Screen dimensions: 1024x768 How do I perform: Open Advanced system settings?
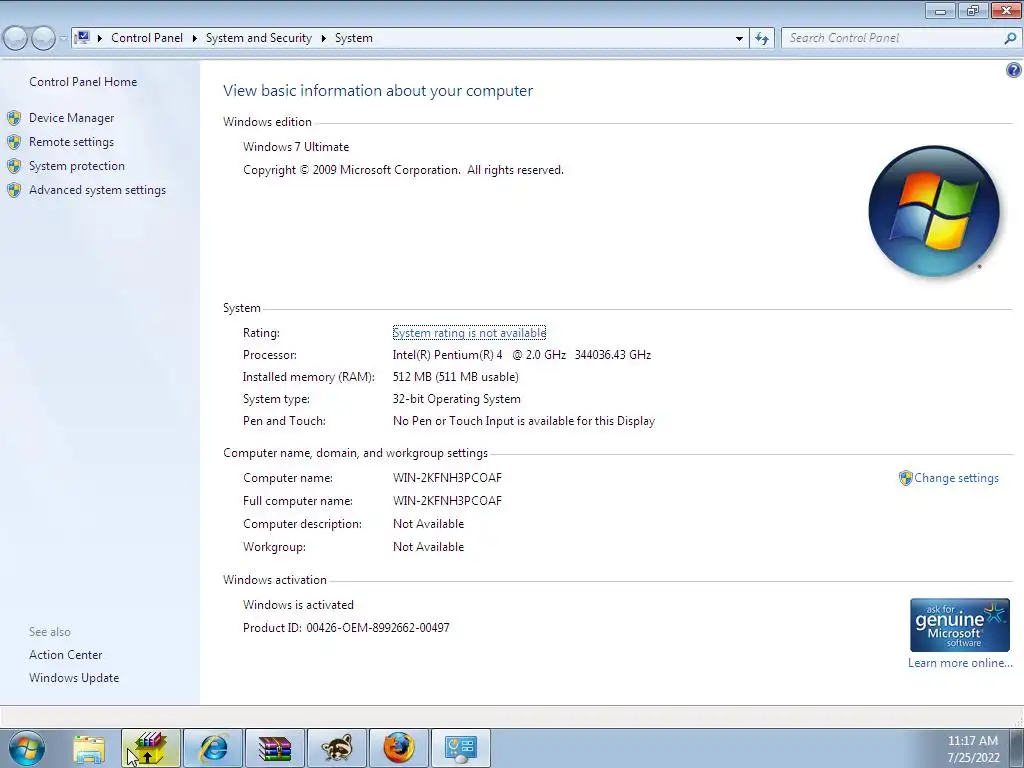97,190
